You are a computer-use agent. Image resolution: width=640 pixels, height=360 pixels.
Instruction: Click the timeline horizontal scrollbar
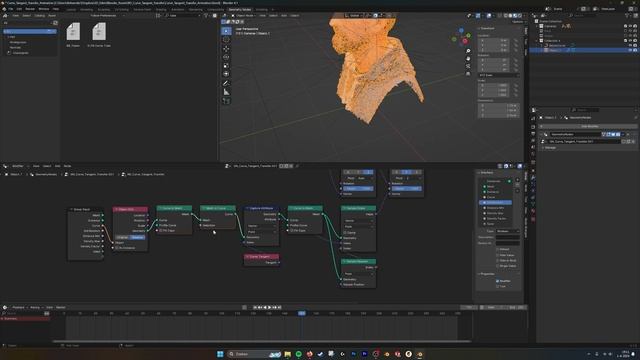[261, 341]
